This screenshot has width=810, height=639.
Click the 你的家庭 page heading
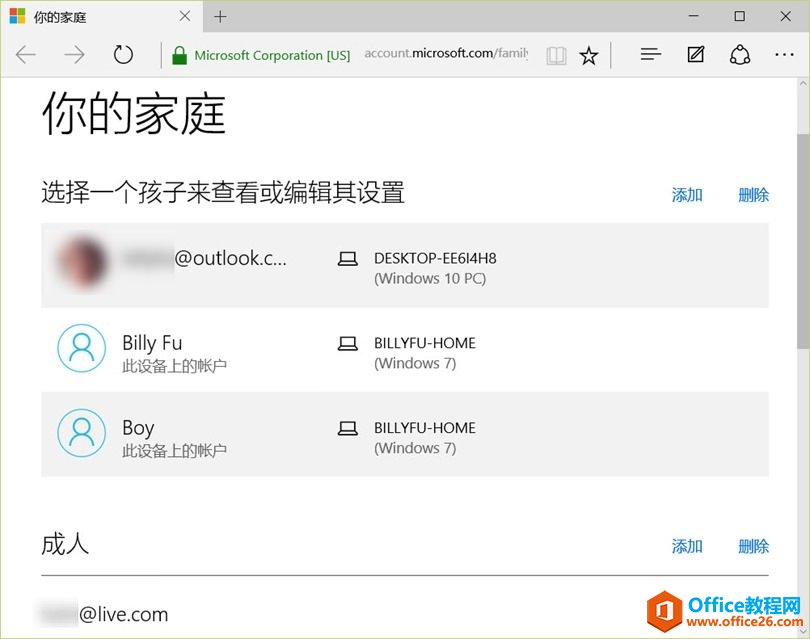tap(134, 114)
